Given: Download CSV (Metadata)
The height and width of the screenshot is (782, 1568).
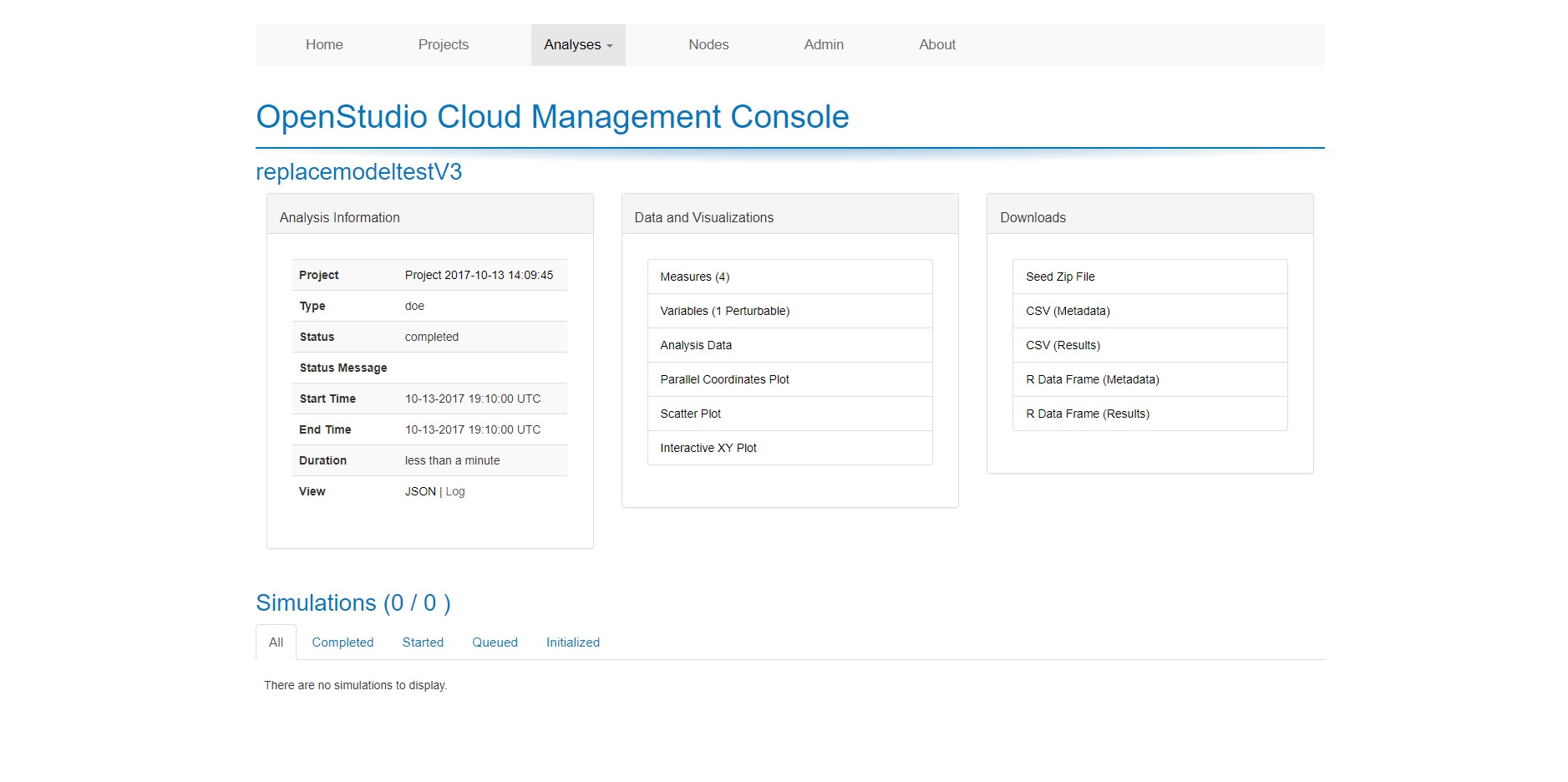Looking at the screenshot, I should coord(1150,311).
